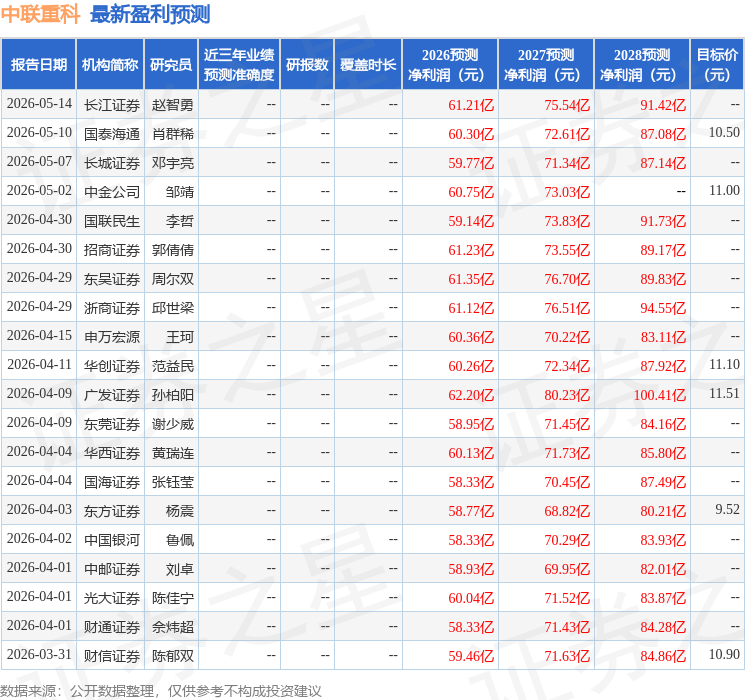Click the 报告日期 column header
This screenshot has width=745, height=700.
(x=38, y=65)
